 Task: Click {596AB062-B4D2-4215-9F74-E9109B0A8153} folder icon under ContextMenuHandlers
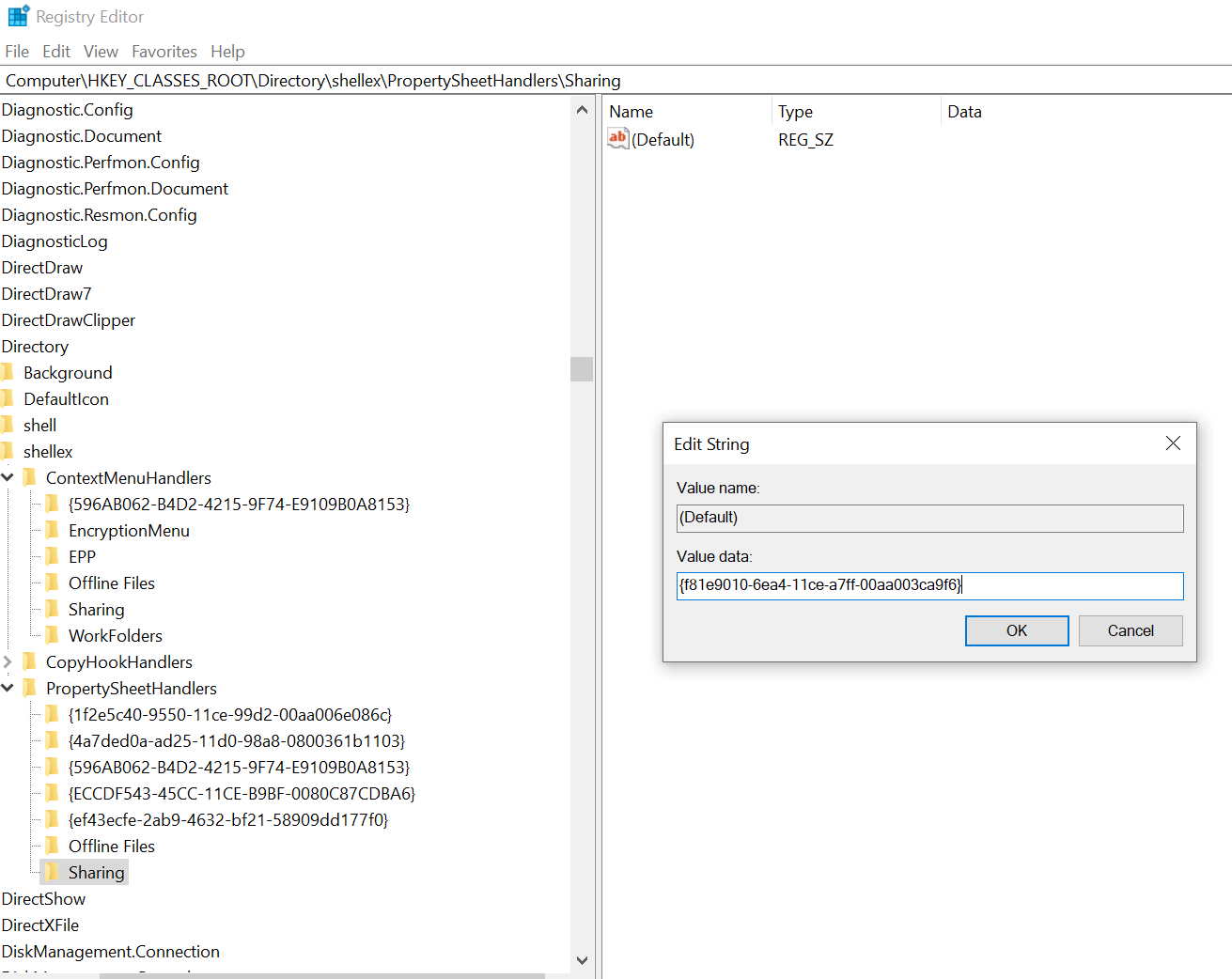click(x=53, y=504)
